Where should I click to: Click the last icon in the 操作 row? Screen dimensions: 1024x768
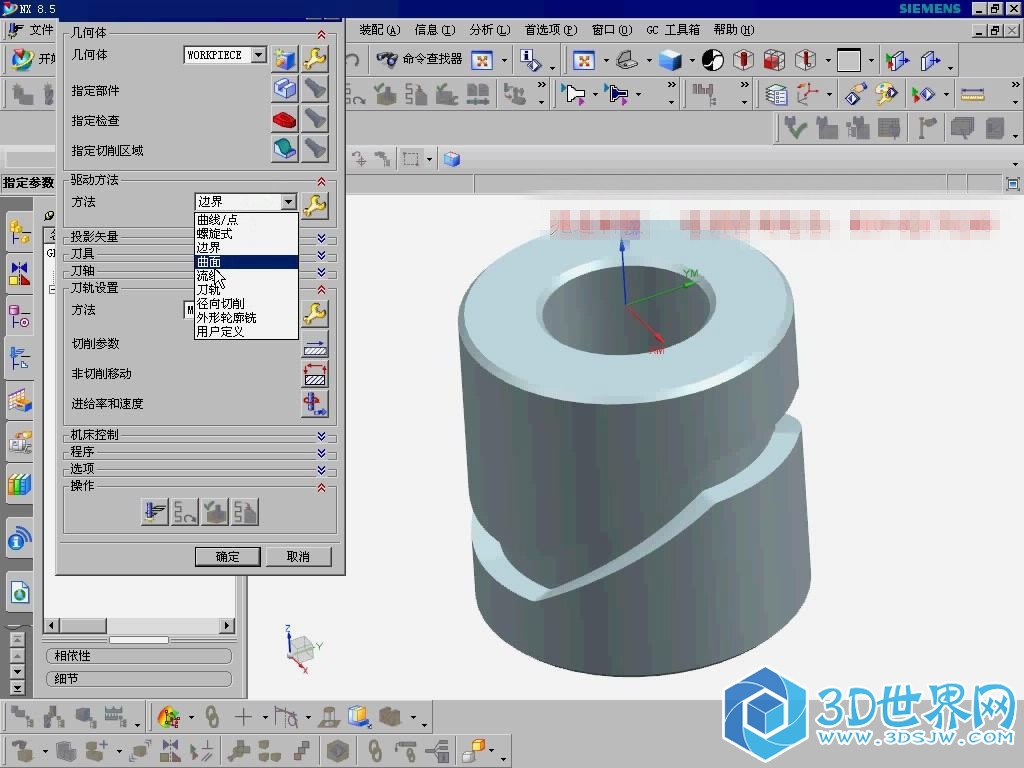(245, 512)
